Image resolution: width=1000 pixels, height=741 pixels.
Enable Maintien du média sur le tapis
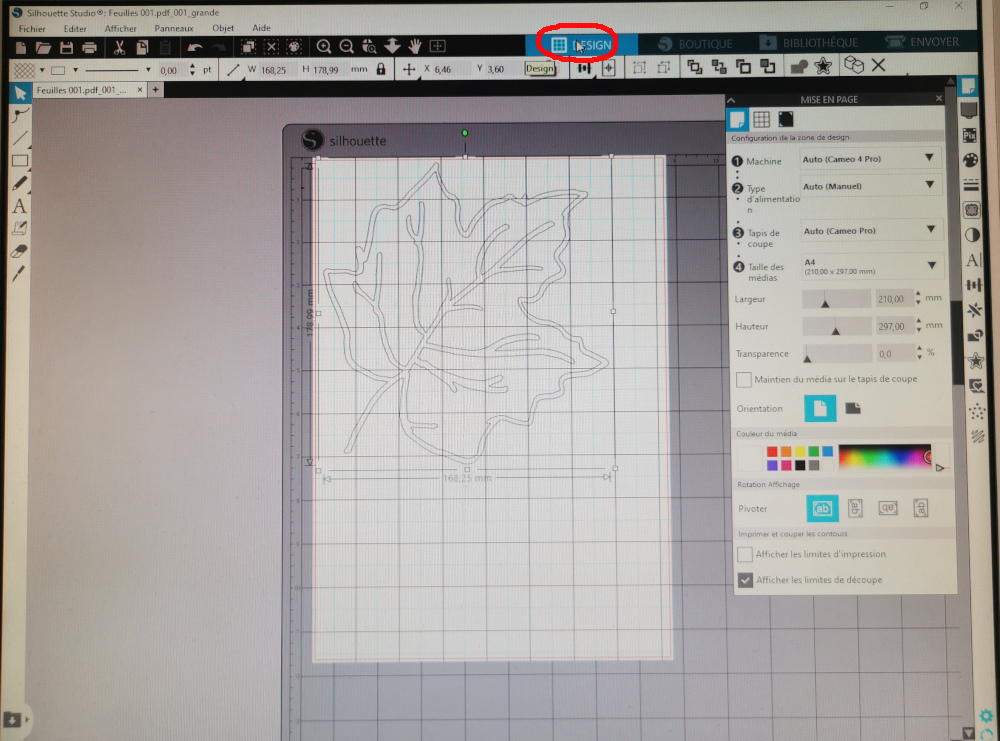click(744, 380)
